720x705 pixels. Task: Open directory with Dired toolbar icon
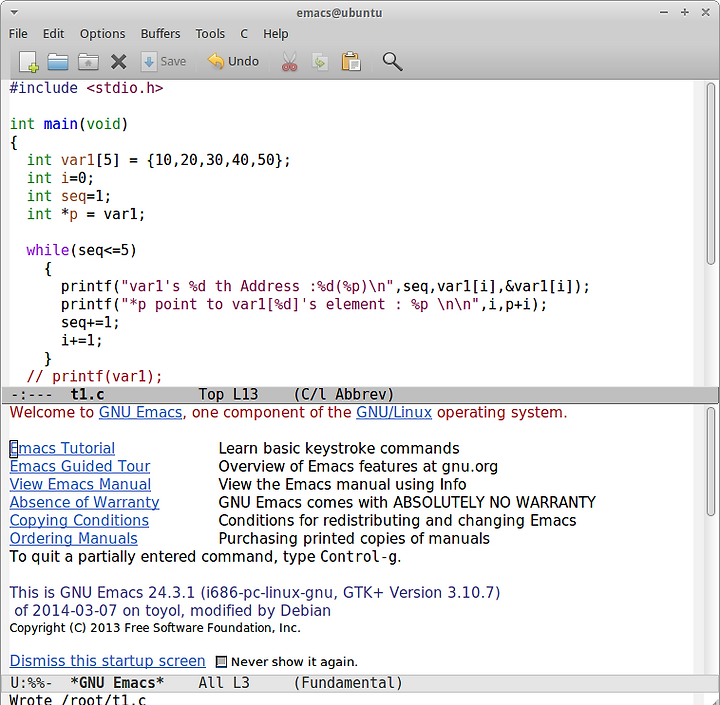88,62
